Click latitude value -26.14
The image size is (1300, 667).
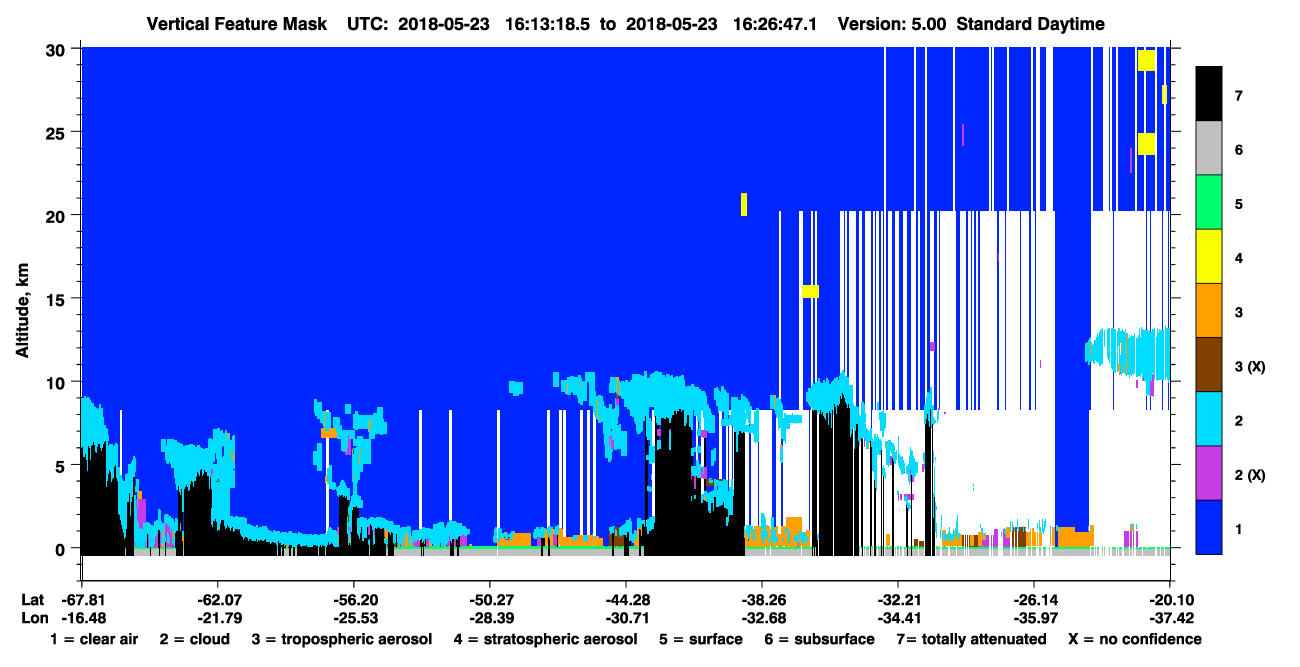click(1034, 600)
